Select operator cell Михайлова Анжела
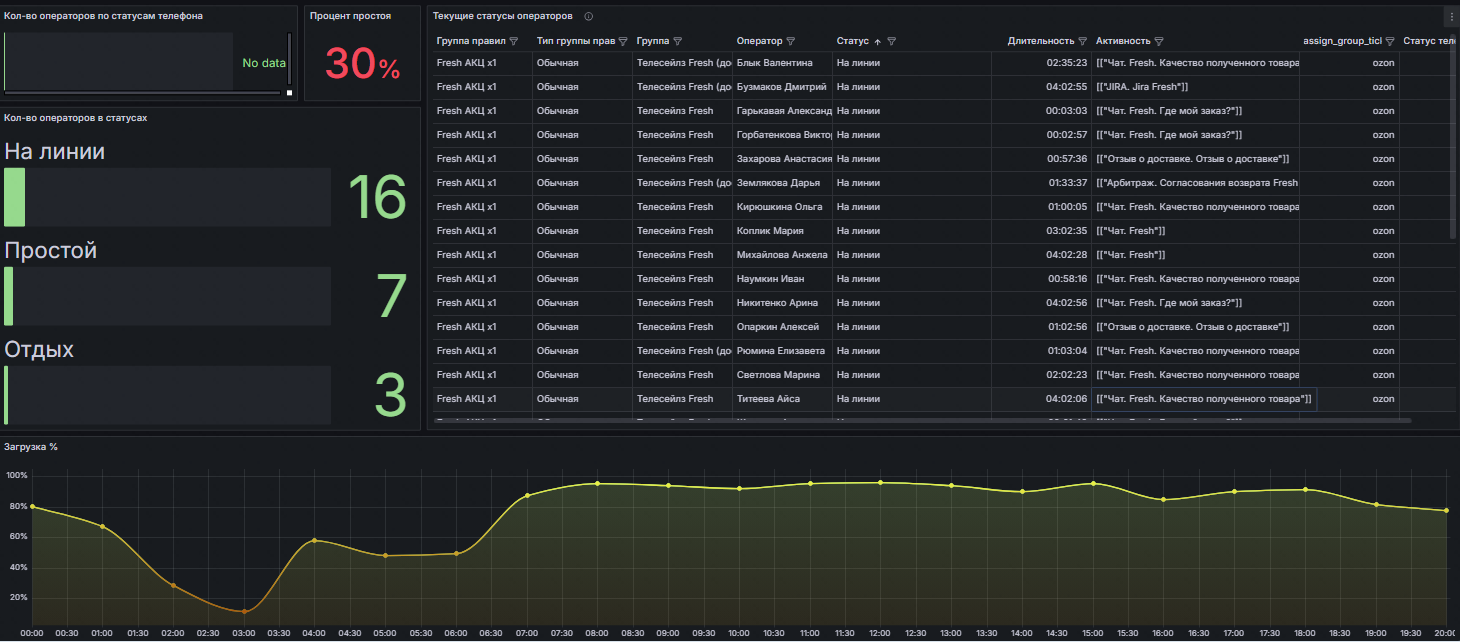The width and height of the screenshot is (1460, 642). [782, 255]
